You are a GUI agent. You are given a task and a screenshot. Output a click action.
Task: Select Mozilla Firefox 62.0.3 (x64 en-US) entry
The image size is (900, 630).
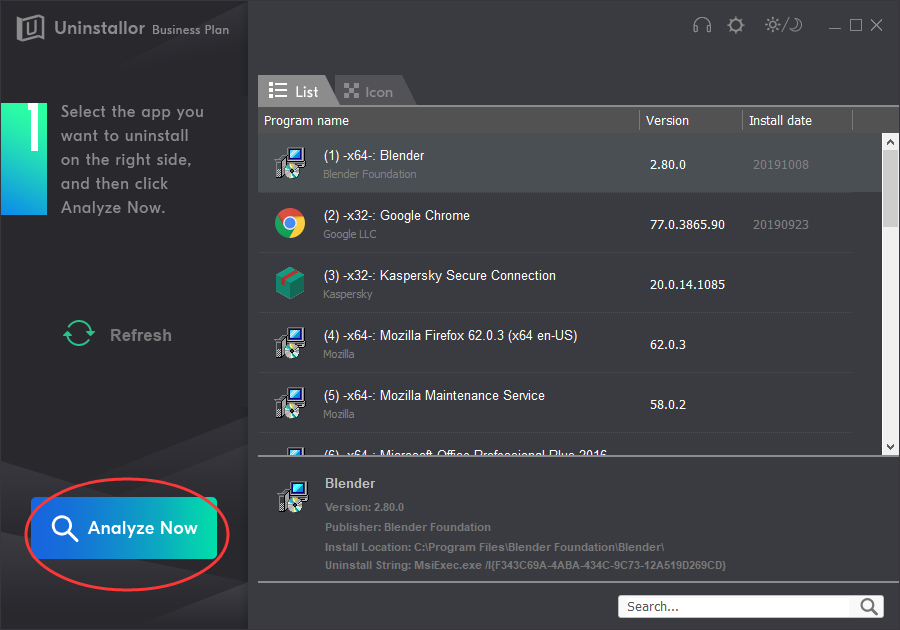pos(570,343)
